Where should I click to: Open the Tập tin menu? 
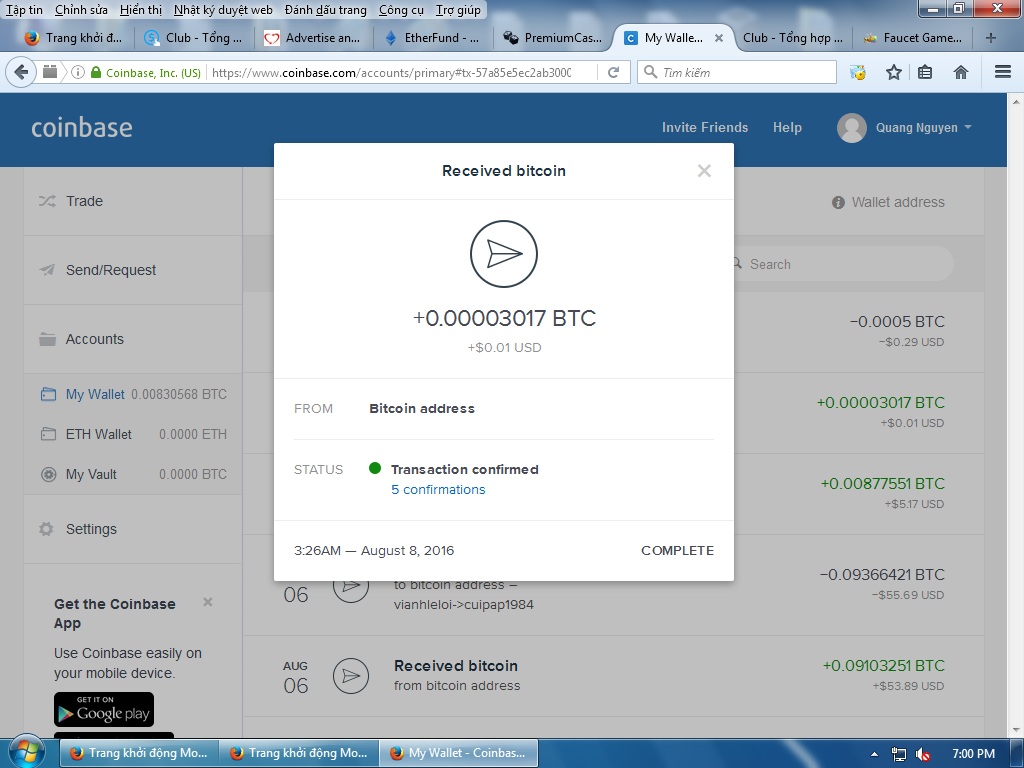pyautogui.click(x=24, y=10)
